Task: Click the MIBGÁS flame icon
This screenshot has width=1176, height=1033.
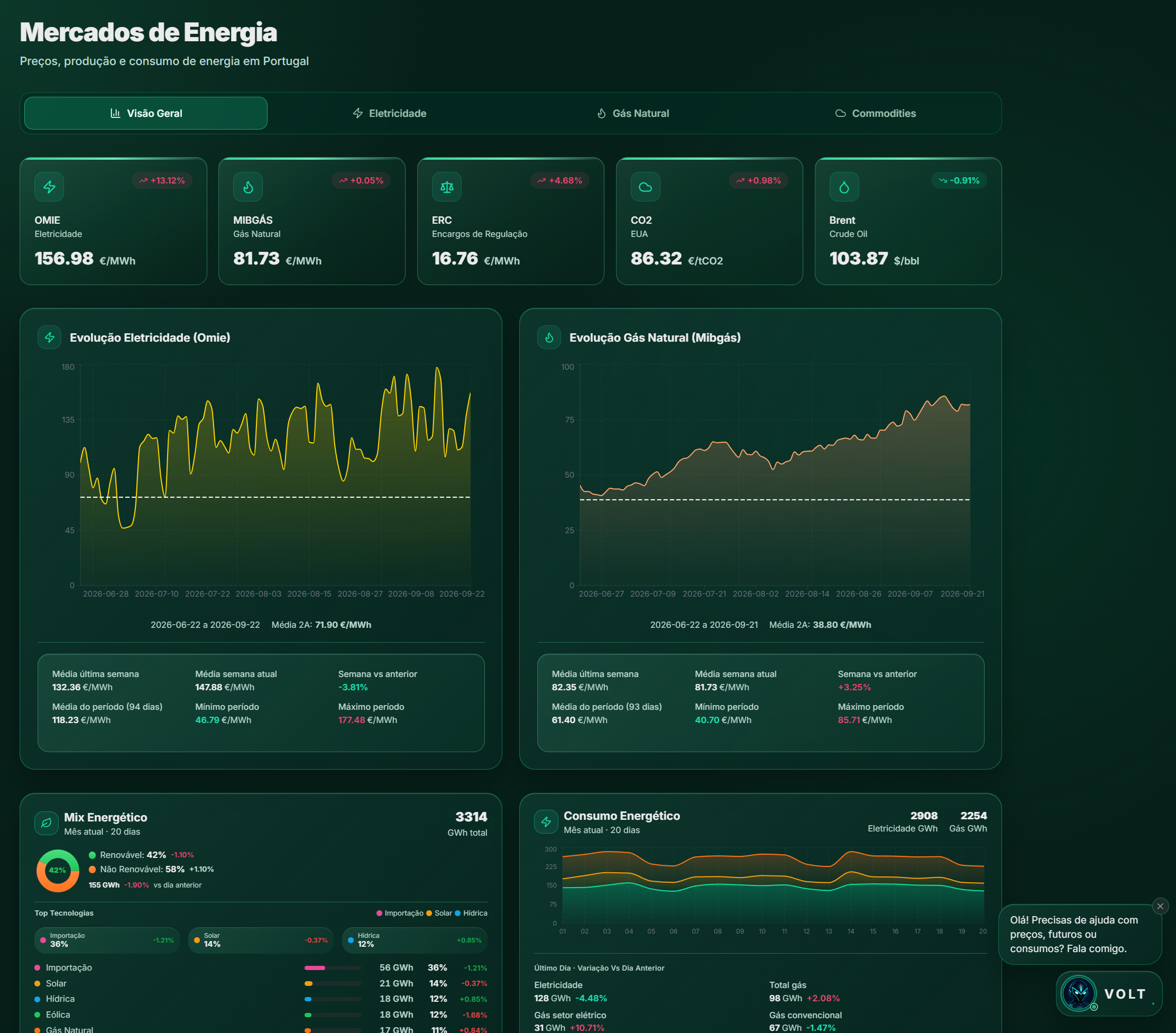Action: point(248,187)
